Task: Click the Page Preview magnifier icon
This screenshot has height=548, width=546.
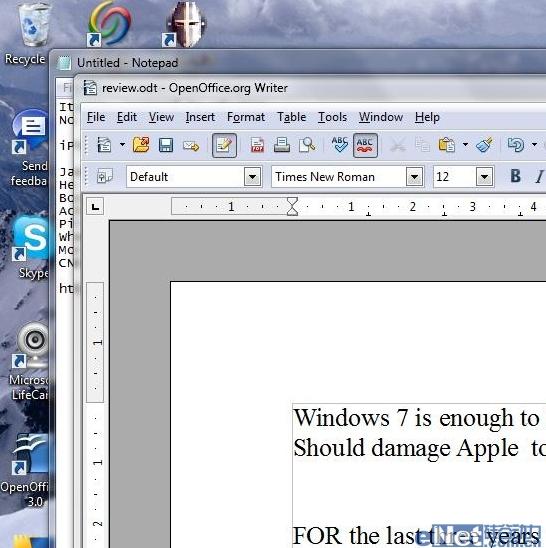Action: click(x=307, y=145)
